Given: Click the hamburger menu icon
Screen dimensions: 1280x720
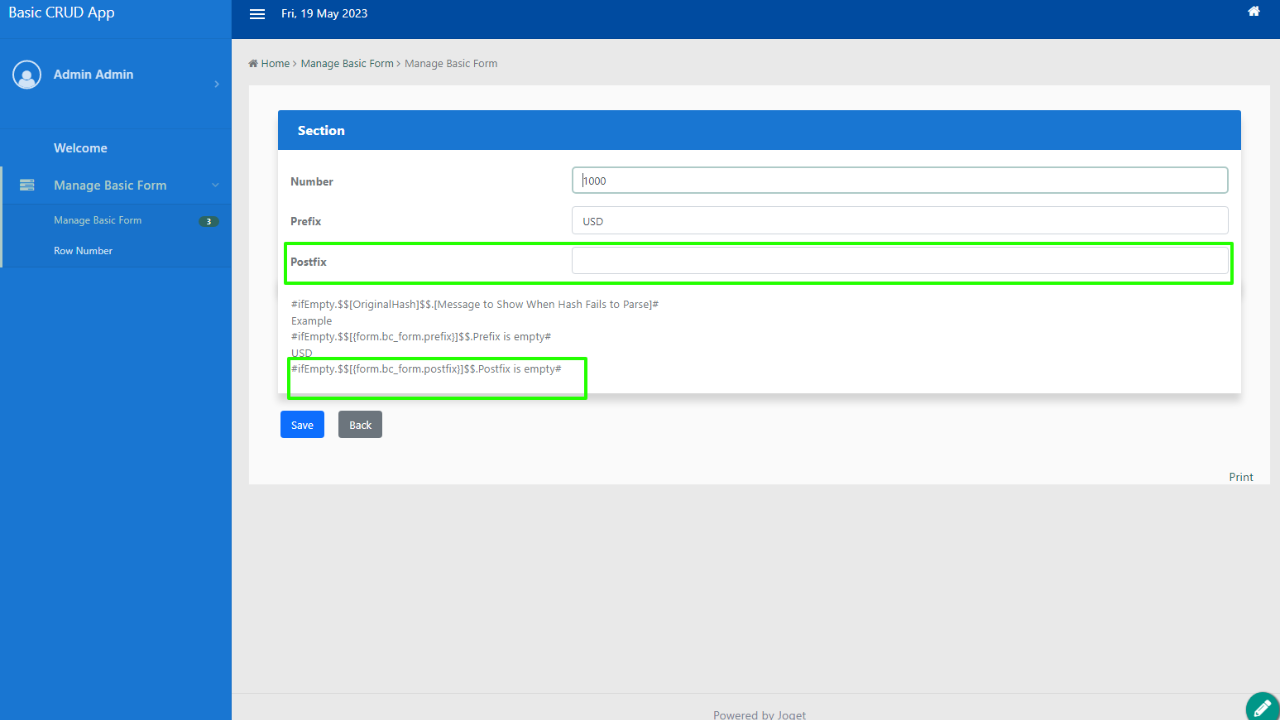Looking at the screenshot, I should [x=257, y=14].
